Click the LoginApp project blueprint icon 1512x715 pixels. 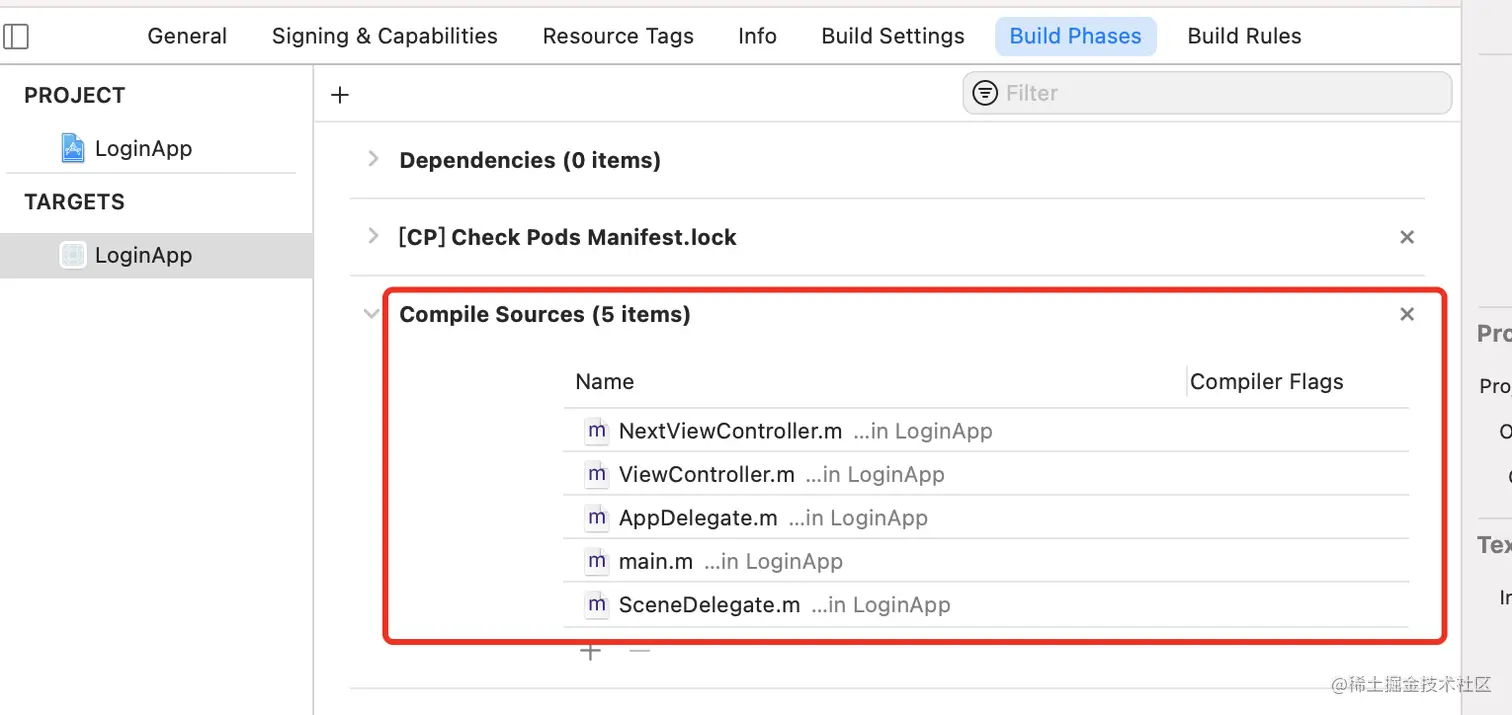tap(73, 149)
